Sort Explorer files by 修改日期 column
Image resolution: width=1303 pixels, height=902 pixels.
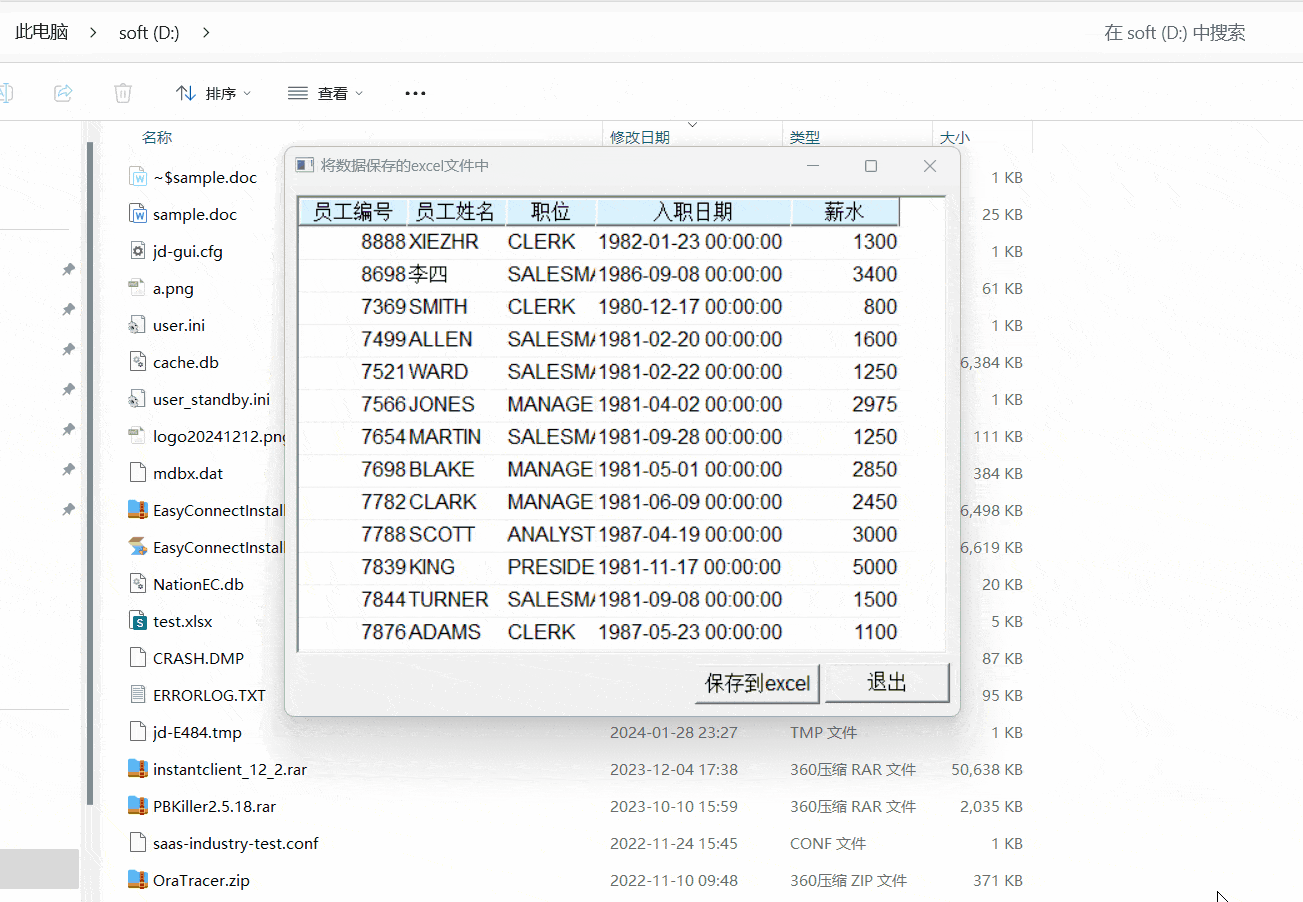[x=640, y=137]
